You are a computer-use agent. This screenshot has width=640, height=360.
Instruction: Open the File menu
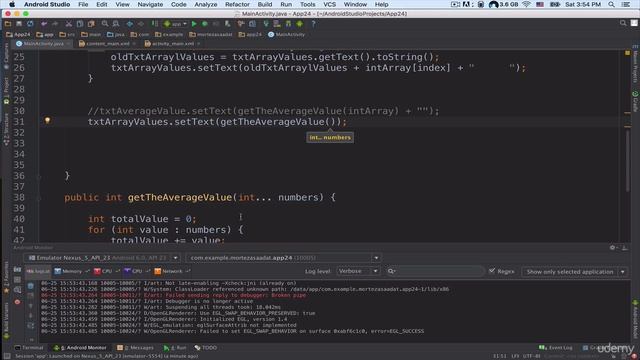point(83,4)
